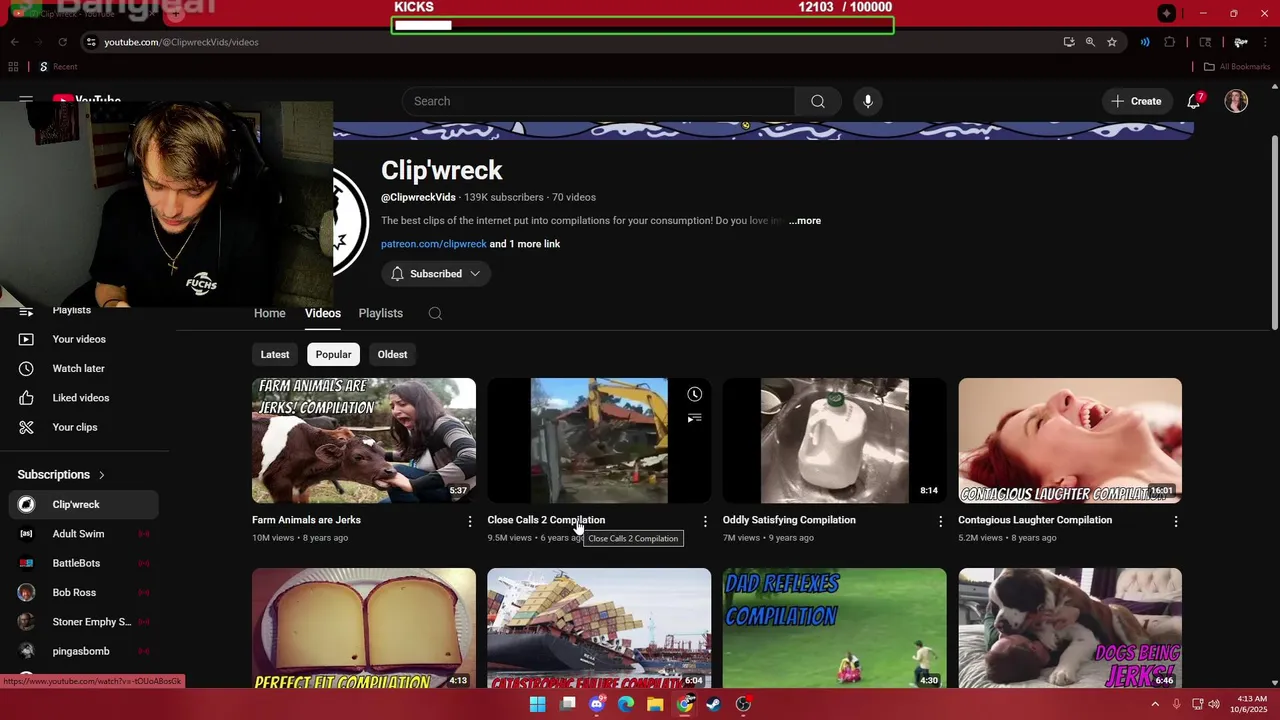Sort videos by Oldest
Screen dimensions: 1280x720
pyautogui.click(x=392, y=354)
